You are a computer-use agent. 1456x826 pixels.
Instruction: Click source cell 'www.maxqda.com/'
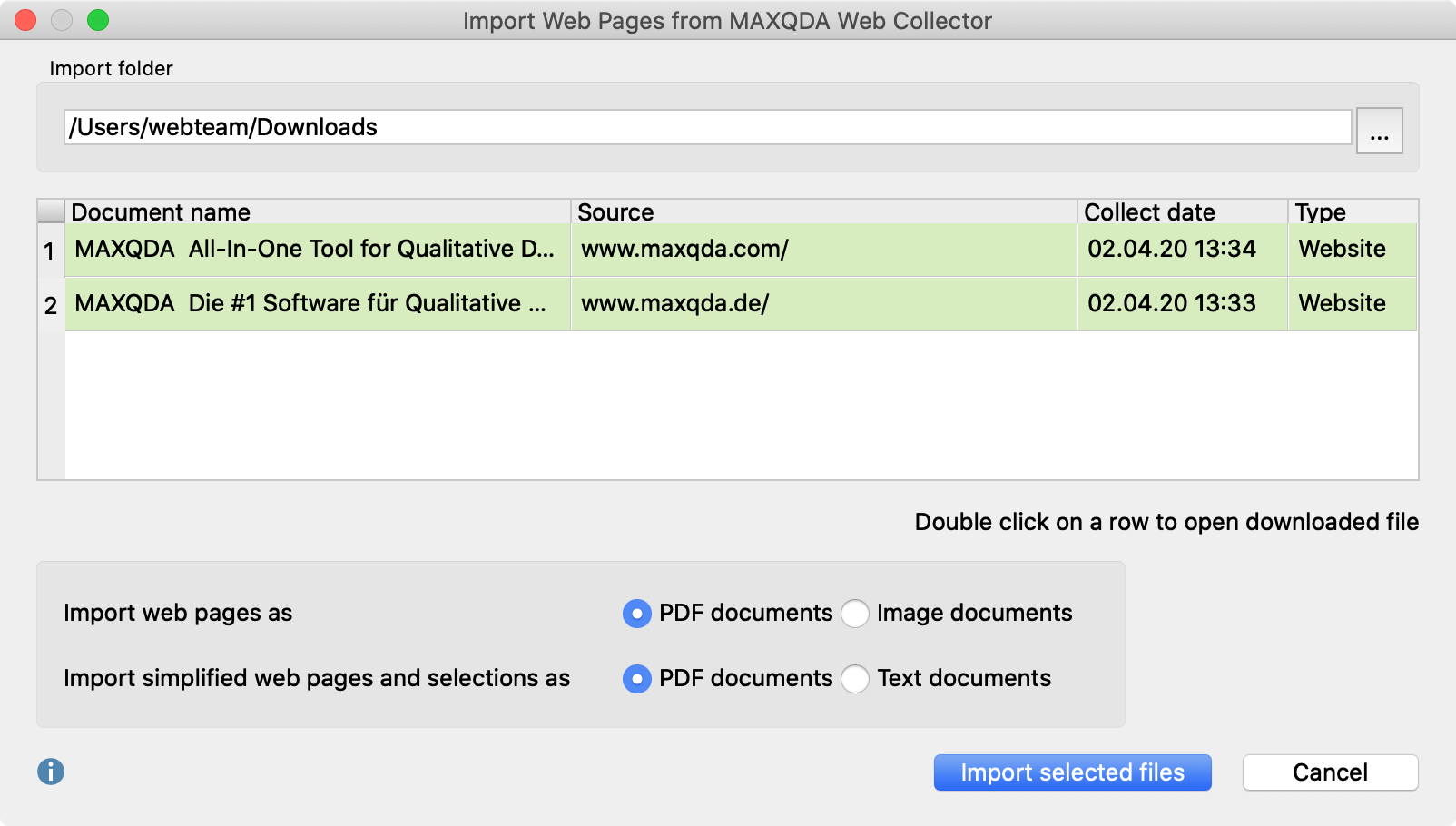tap(823, 250)
